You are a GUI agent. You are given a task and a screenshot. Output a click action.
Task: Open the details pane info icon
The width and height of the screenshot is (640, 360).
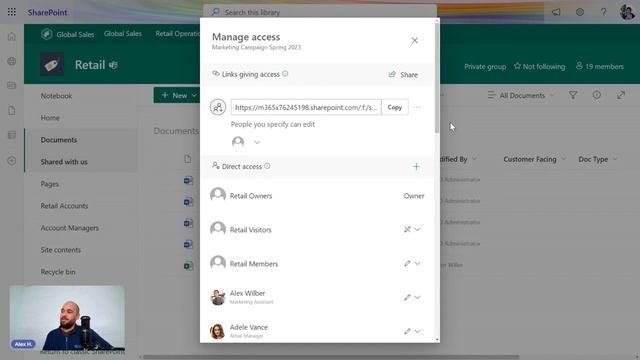click(x=596, y=95)
